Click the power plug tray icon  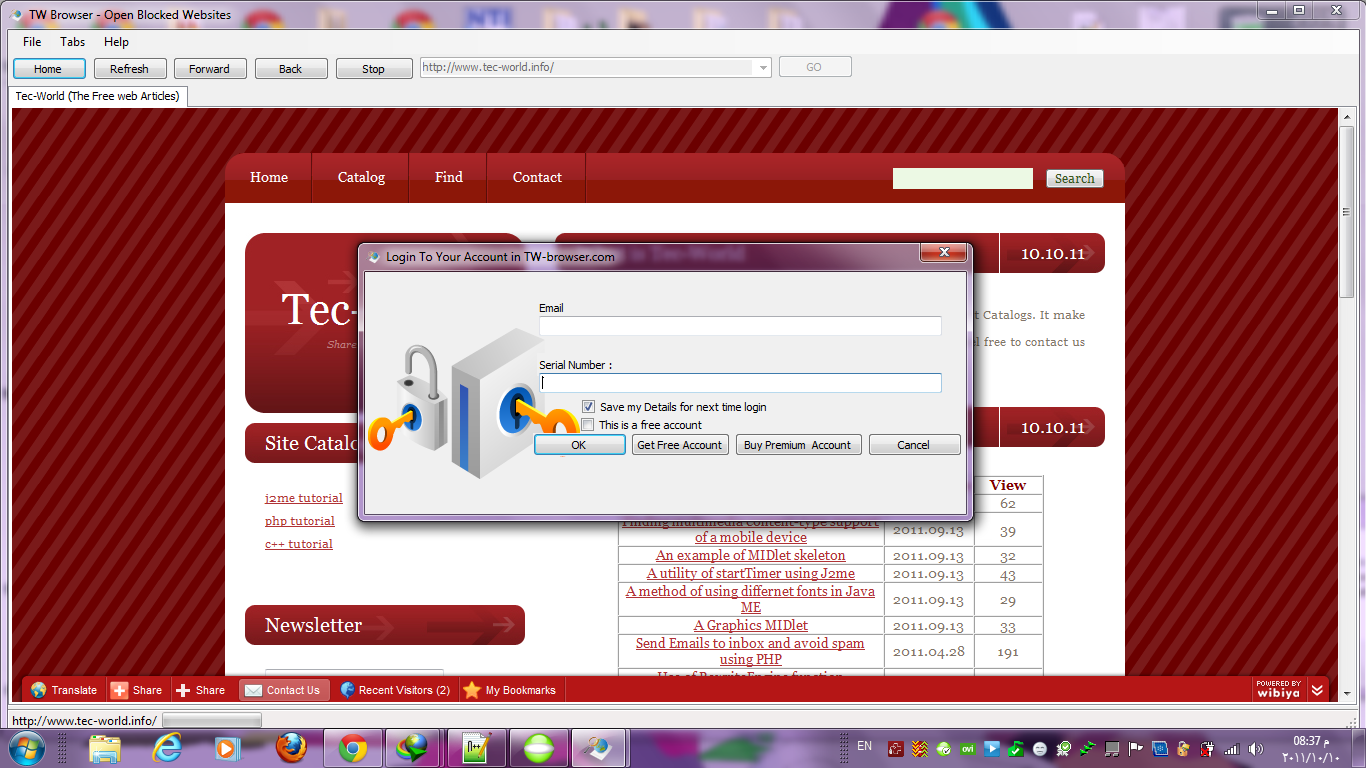point(1208,749)
